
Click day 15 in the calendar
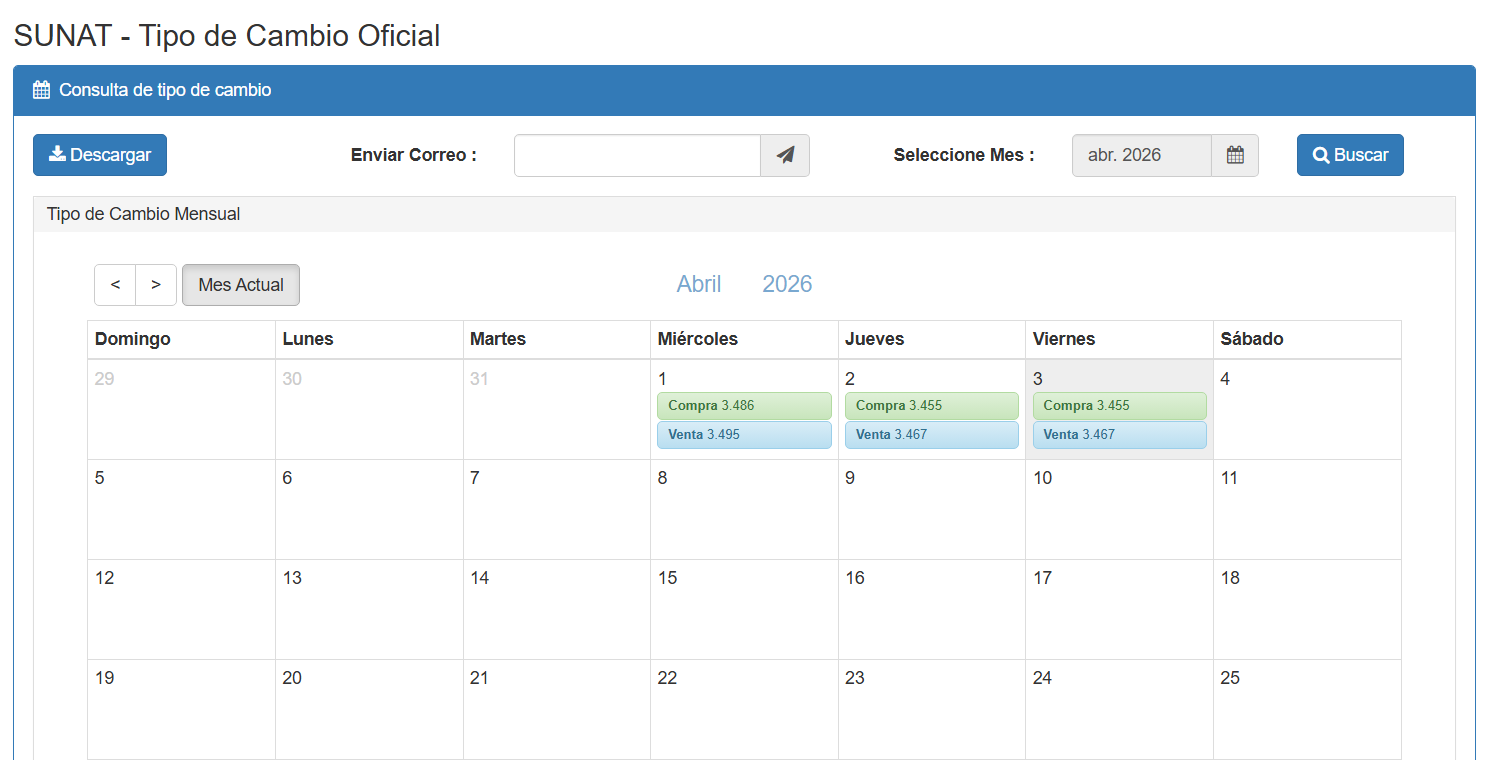pyautogui.click(x=744, y=608)
